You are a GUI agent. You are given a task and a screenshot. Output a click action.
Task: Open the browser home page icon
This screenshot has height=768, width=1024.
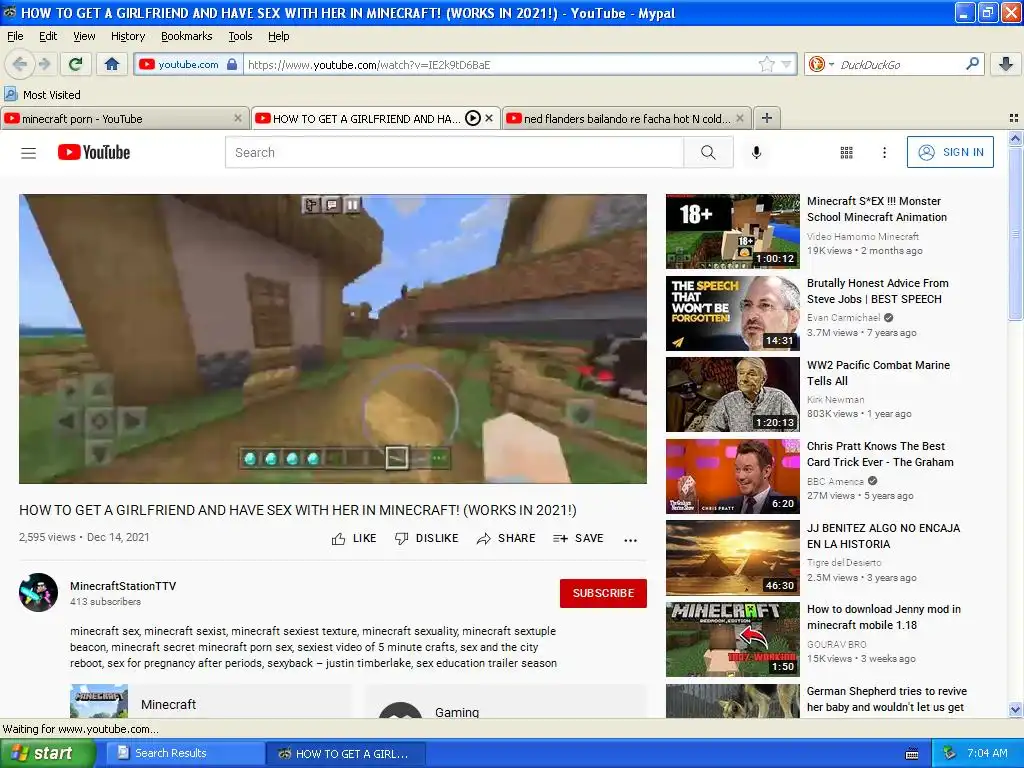[x=112, y=64]
